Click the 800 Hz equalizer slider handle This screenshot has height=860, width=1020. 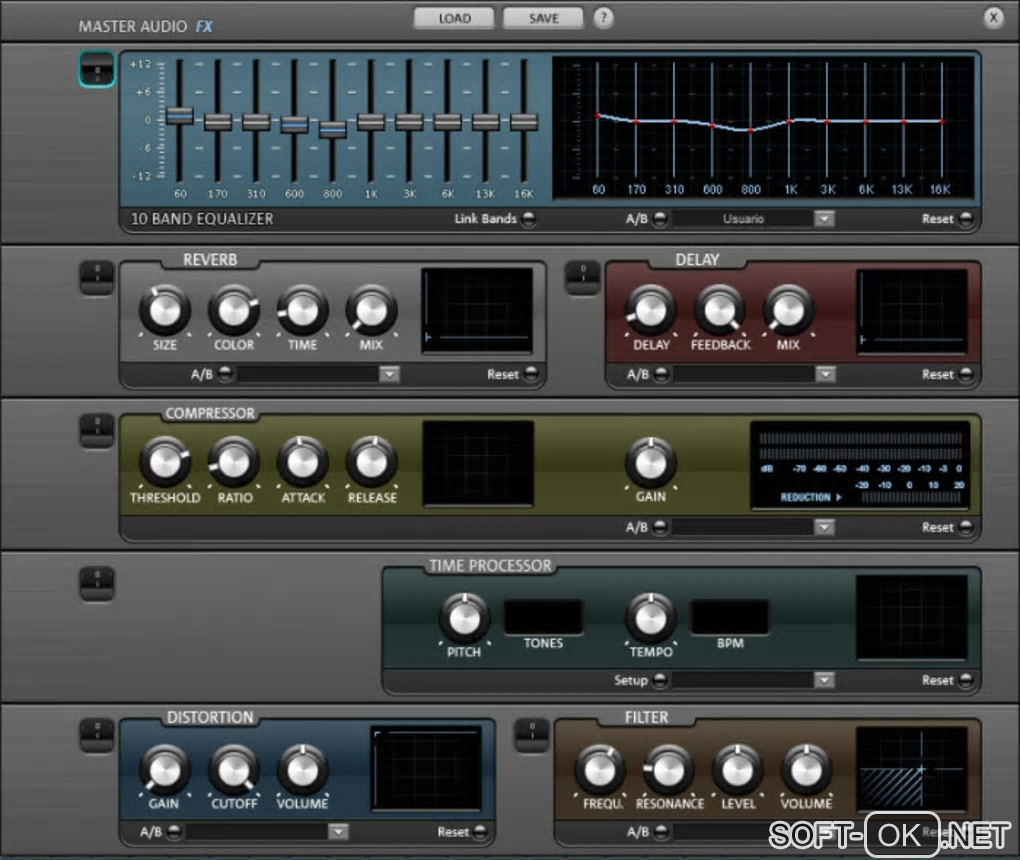(x=332, y=129)
